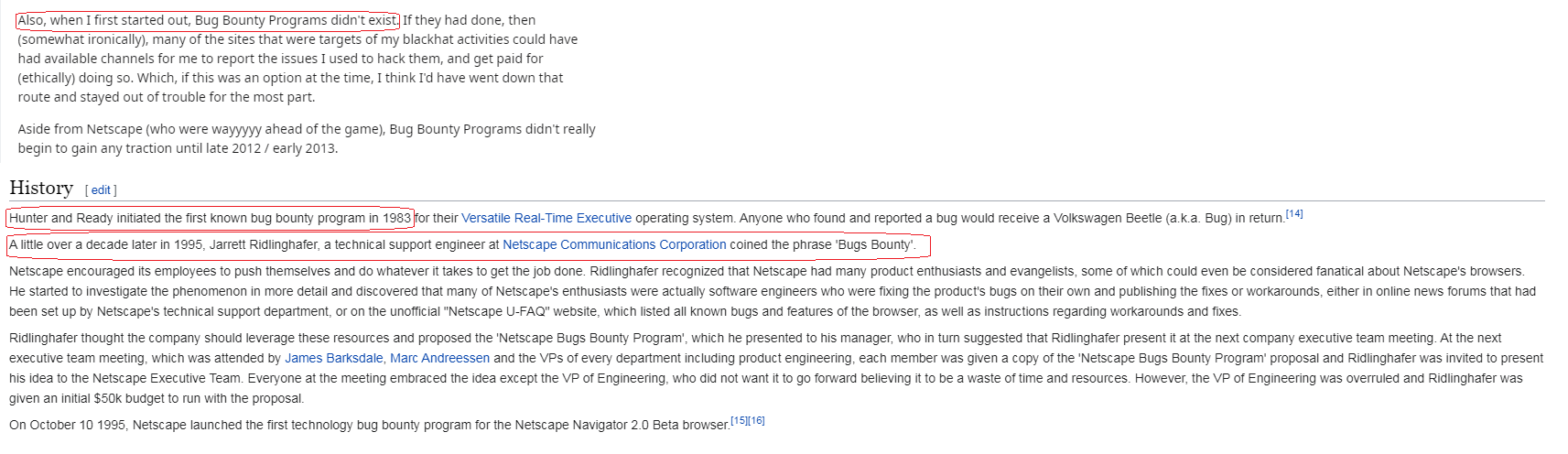Click the 'On October 10 1995' sentence
Screen dimensions: 1568x454
coord(366,425)
